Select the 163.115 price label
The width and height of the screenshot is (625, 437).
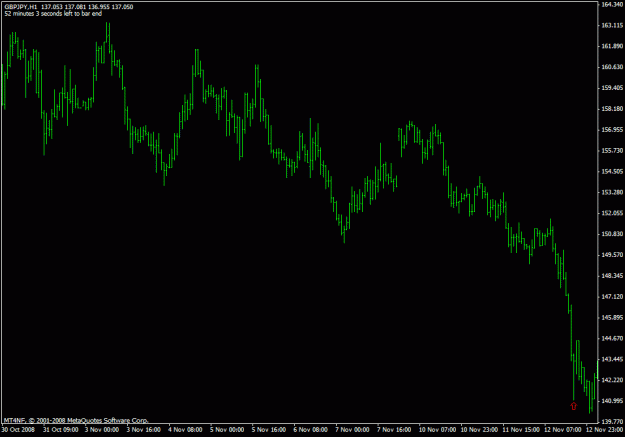point(612,25)
